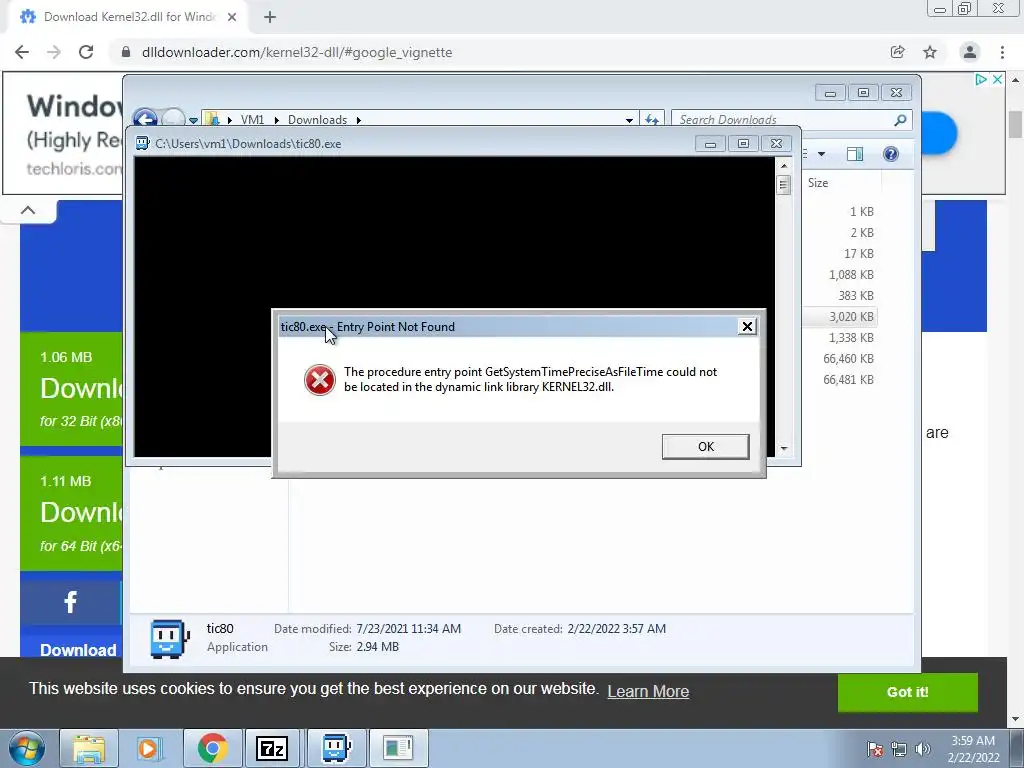Click the tic80 icon in details pane

169,638
